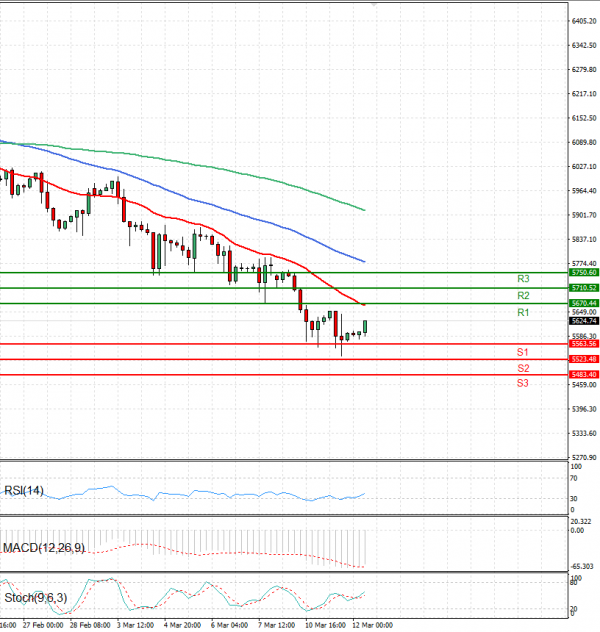600x632 pixels.
Task: Click the 6342.50 price axis value
Action: [x=584, y=46]
